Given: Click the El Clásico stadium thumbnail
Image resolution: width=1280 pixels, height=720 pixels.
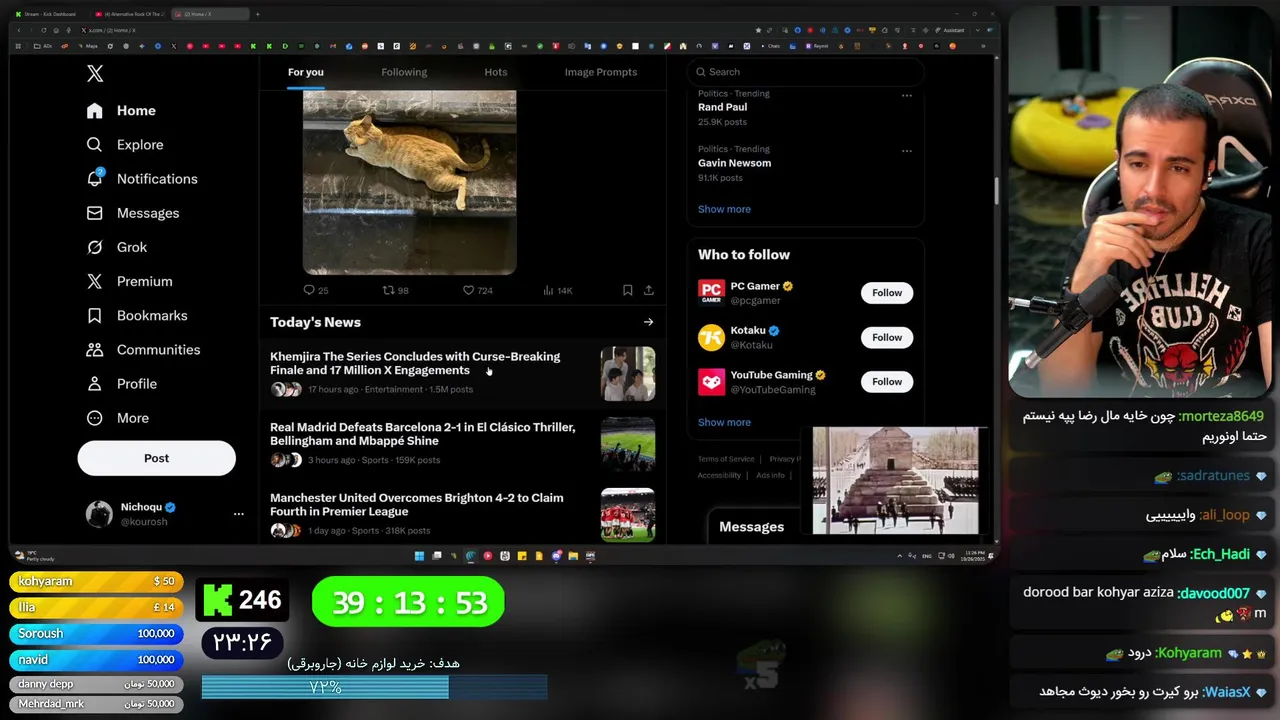Looking at the screenshot, I should [x=628, y=444].
